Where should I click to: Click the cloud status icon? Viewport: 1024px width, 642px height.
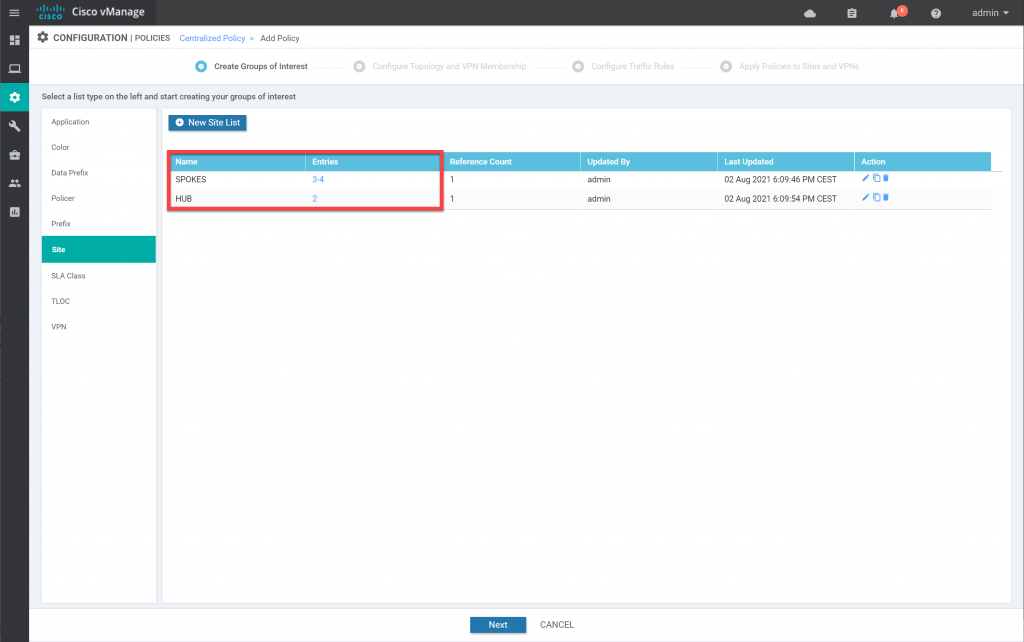[x=809, y=12]
